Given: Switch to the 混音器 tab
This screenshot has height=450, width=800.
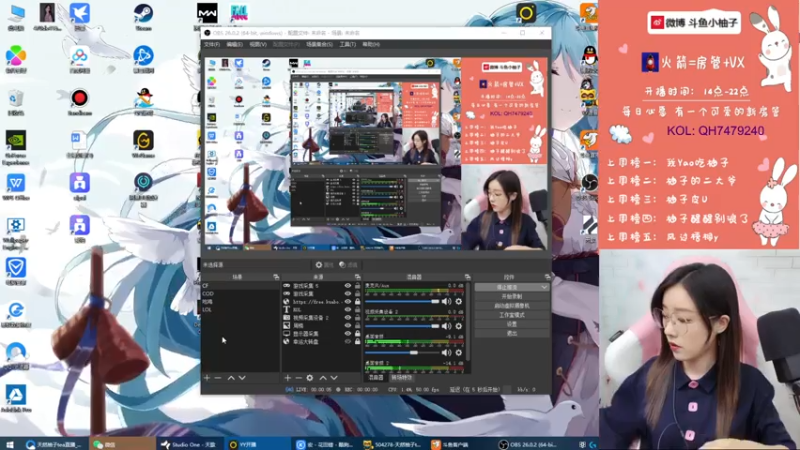Looking at the screenshot, I should tap(376, 378).
